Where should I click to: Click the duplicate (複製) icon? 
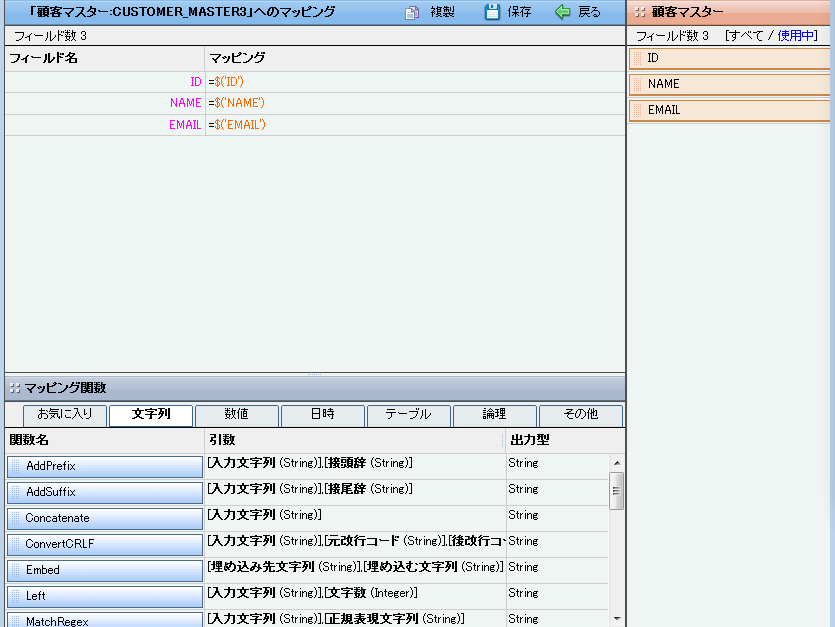coord(412,12)
